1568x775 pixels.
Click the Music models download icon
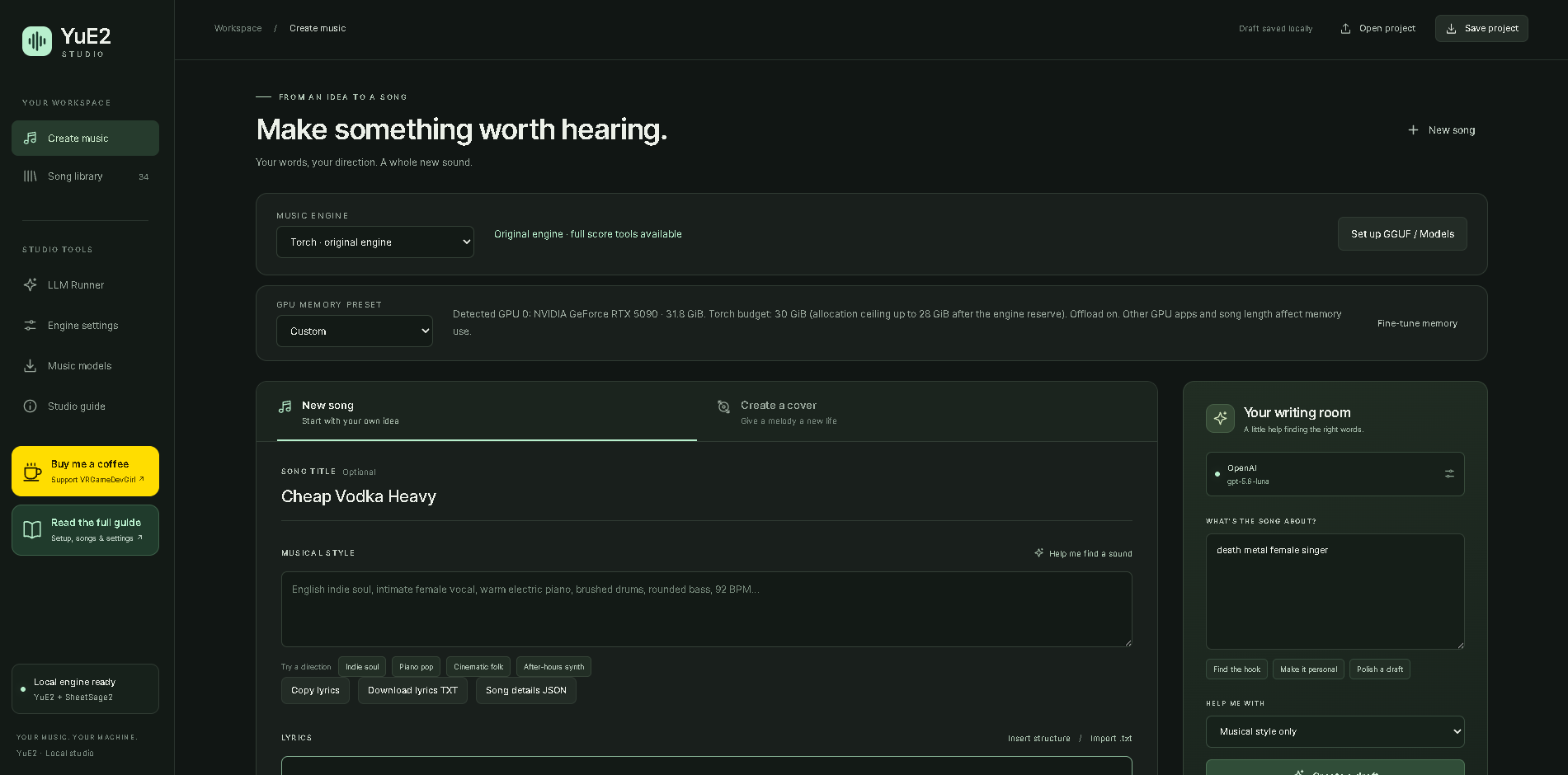click(31, 366)
